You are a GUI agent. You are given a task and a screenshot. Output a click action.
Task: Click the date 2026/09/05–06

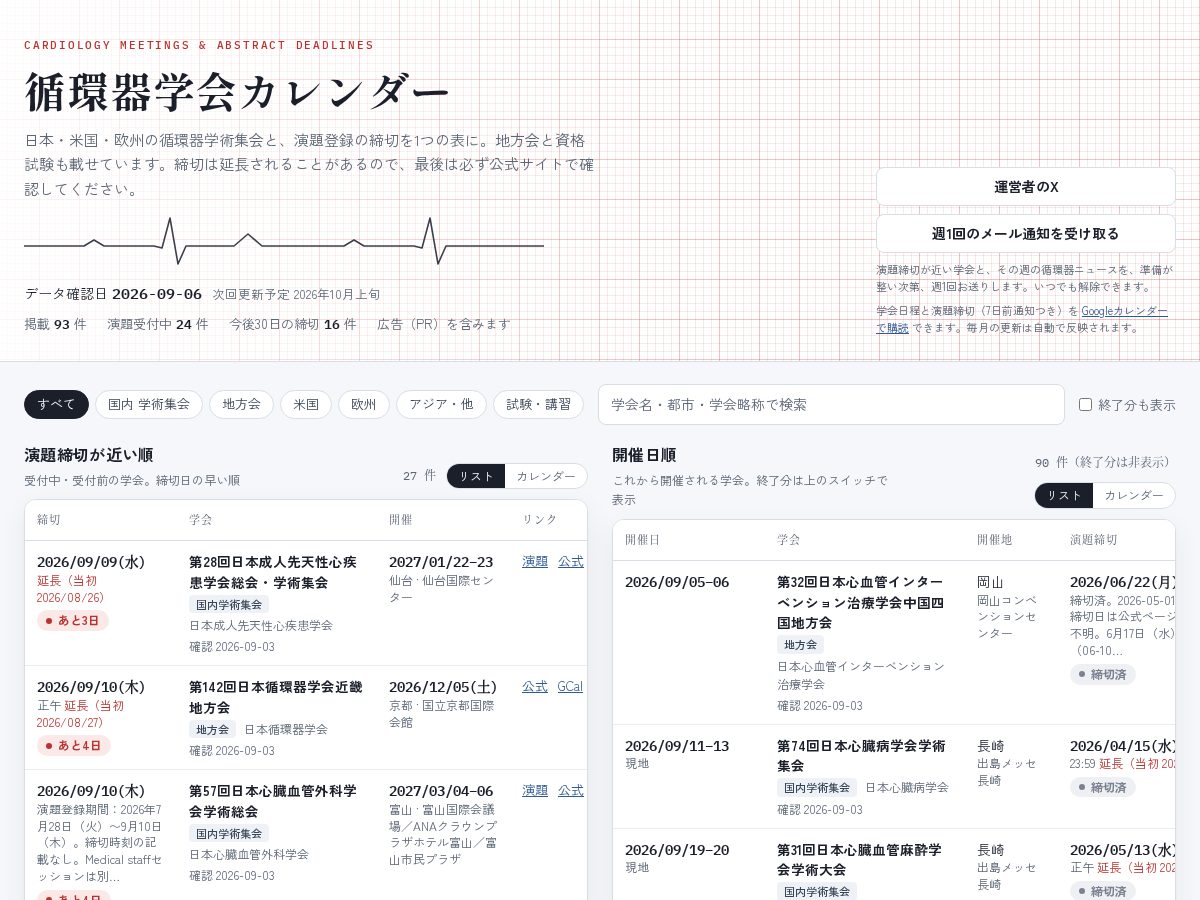point(677,582)
